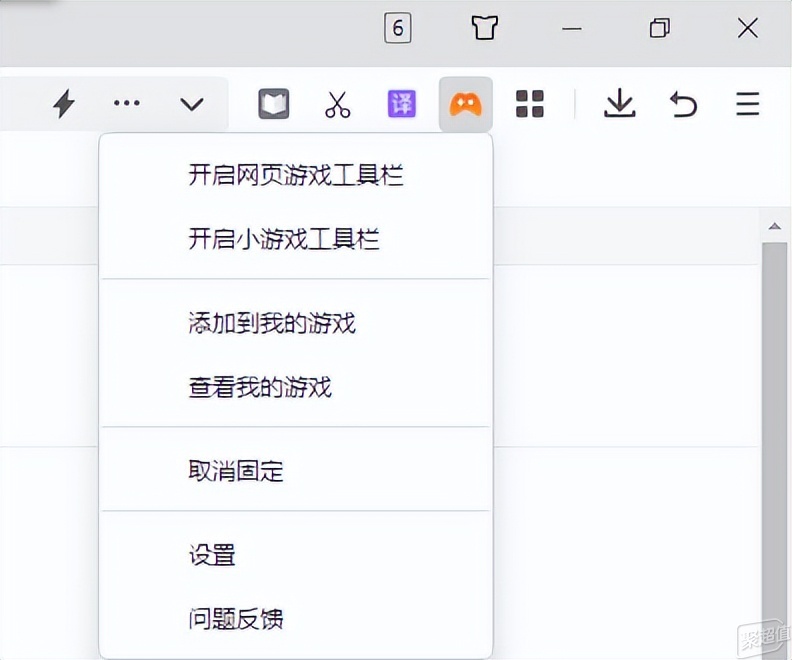Open the downloads arrow icon
This screenshot has width=792, height=660.
(620, 104)
